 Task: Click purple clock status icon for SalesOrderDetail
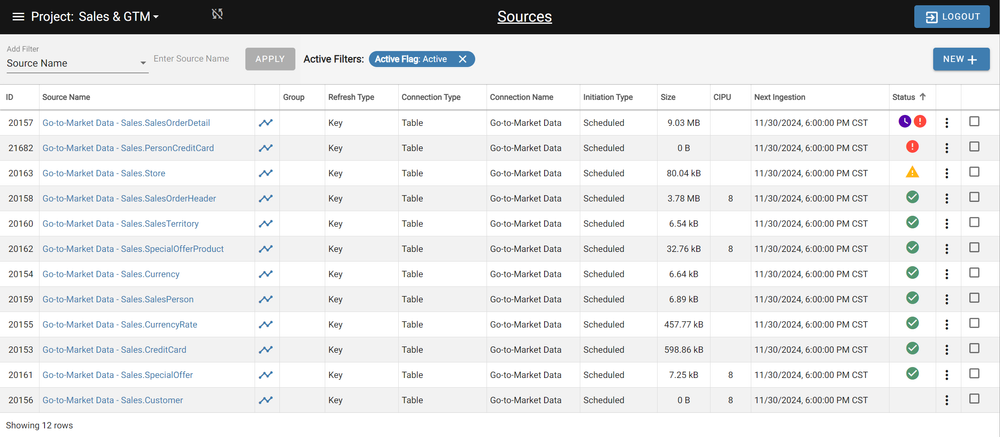pos(904,121)
